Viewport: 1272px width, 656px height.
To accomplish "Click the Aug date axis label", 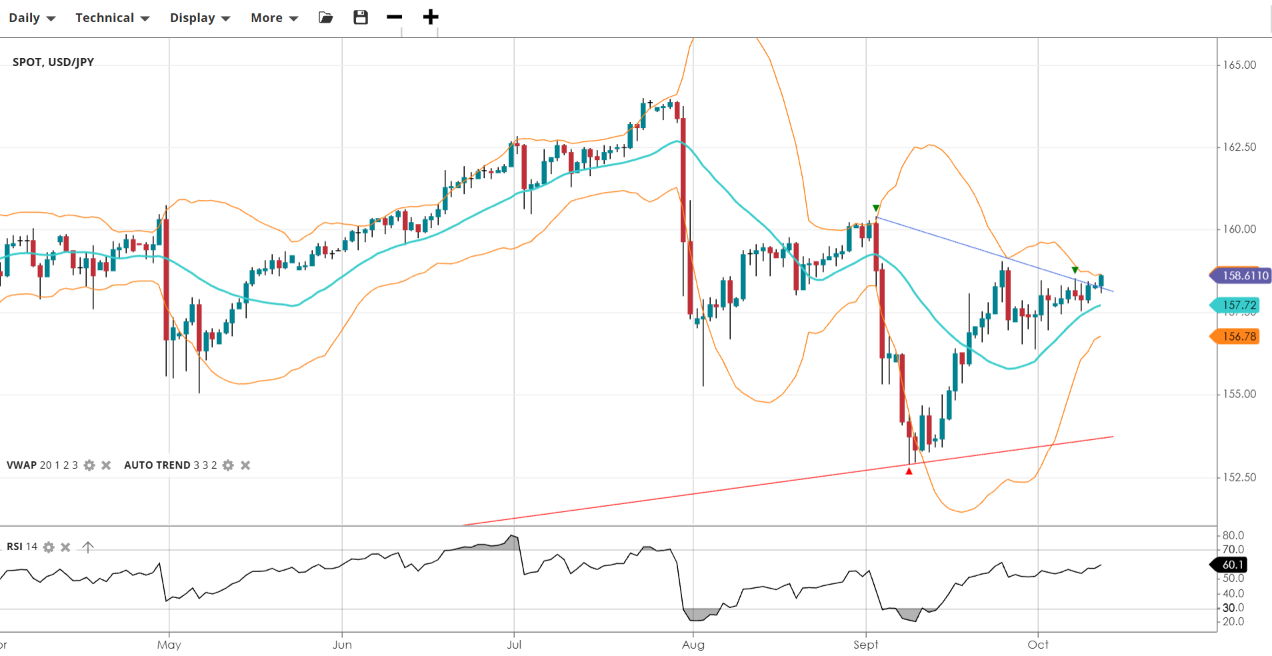I will 692,645.
